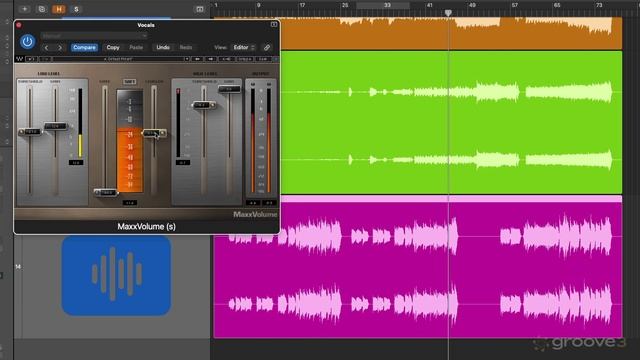Click bar 57 in the timeline ruler
Viewport: 640px width, 360px height.
coord(515,5)
